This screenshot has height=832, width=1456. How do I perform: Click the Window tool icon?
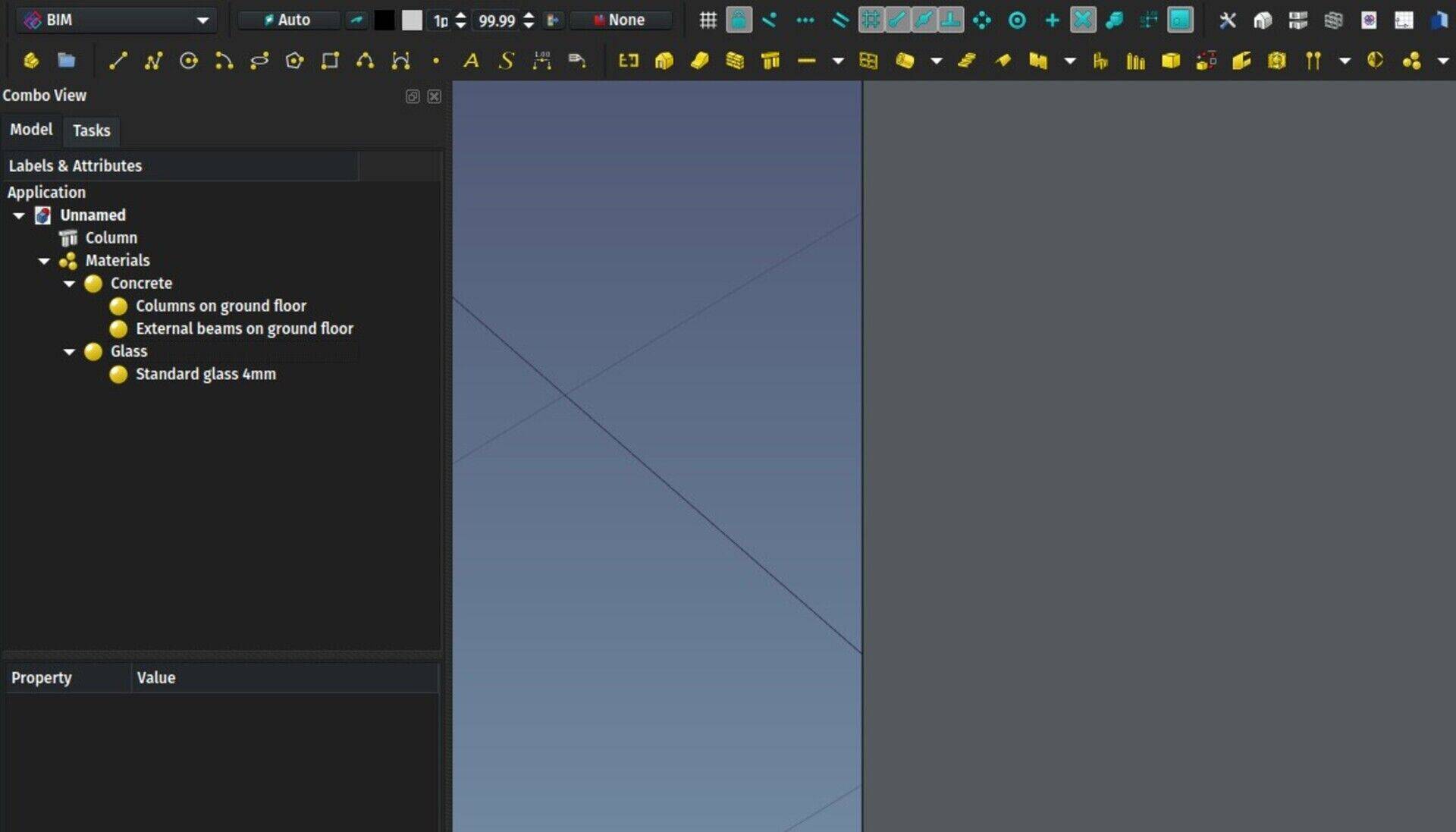(x=868, y=61)
